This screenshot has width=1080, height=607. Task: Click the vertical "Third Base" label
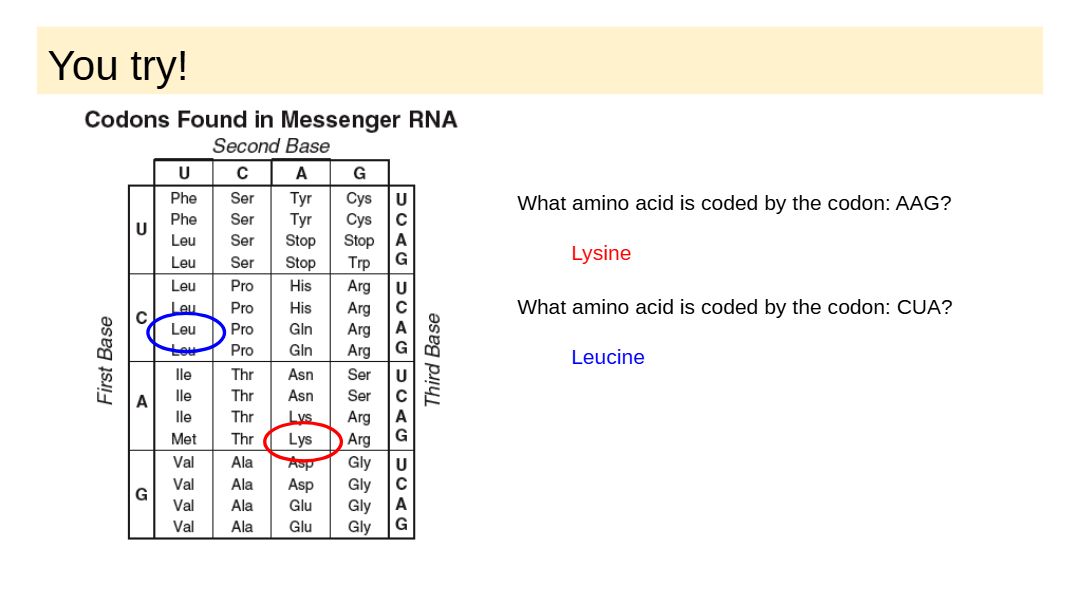(x=432, y=360)
